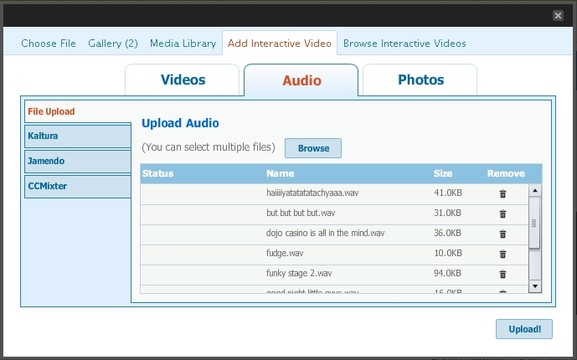Image resolution: width=577 pixels, height=360 pixels.
Task: Select the Audio tab
Action: click(x=301, y=80)
